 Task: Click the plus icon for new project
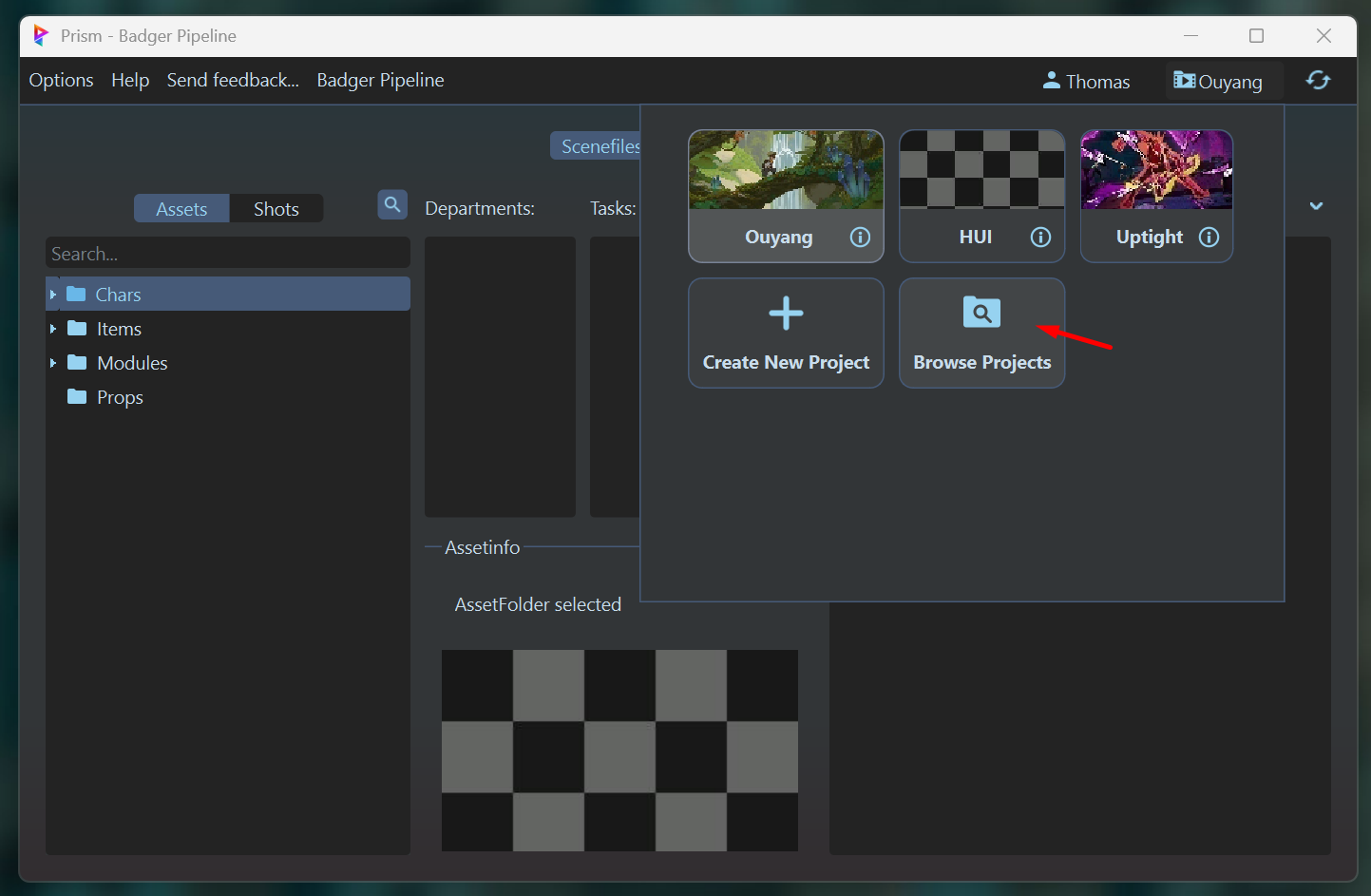click(x=786, y=314)
